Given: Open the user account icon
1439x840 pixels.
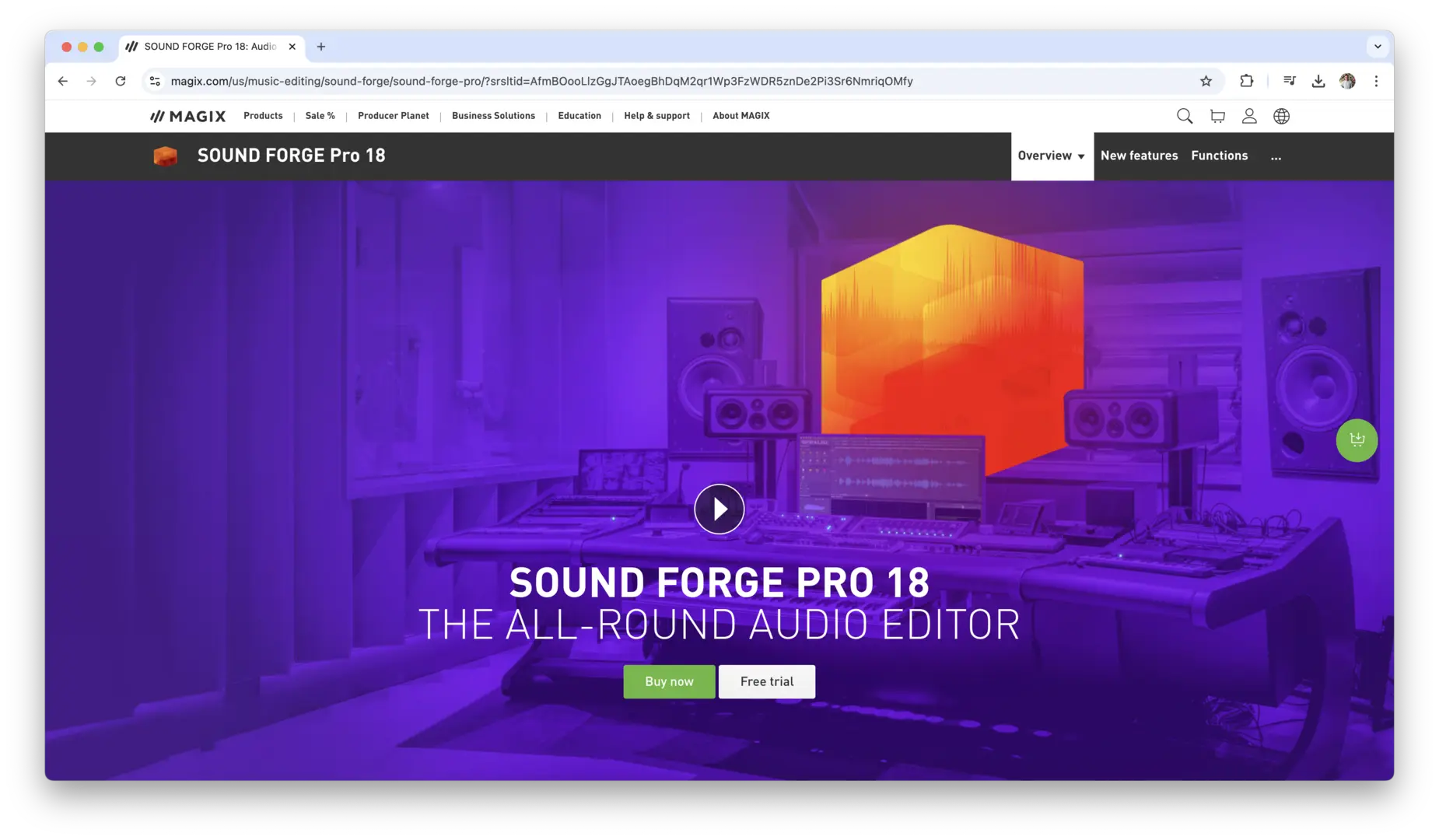Looking at the screenshot, I should [x=1249, y=116].
